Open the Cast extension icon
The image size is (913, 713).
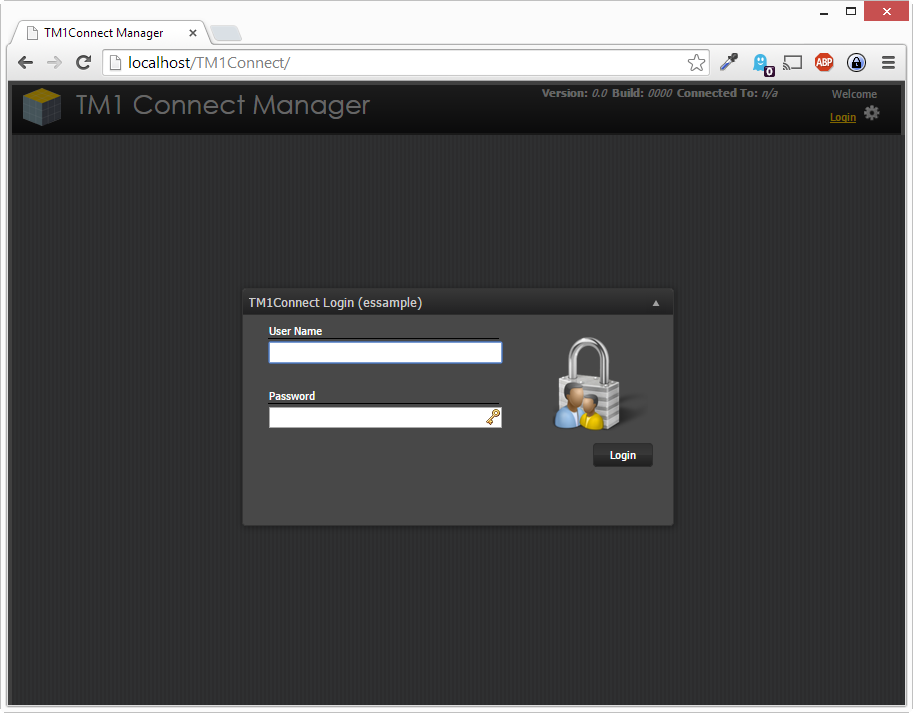coord(792,63)
